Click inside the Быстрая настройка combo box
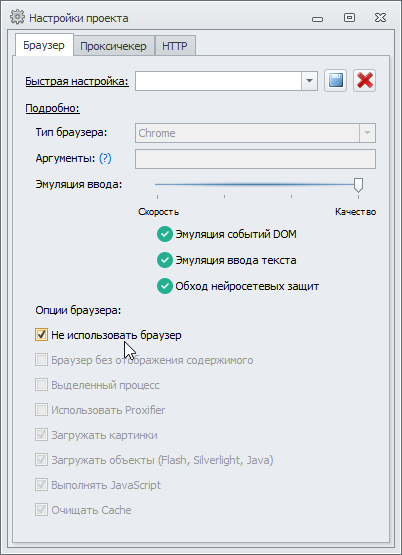The width and height of the screenshot is (402, 555). 218,81
